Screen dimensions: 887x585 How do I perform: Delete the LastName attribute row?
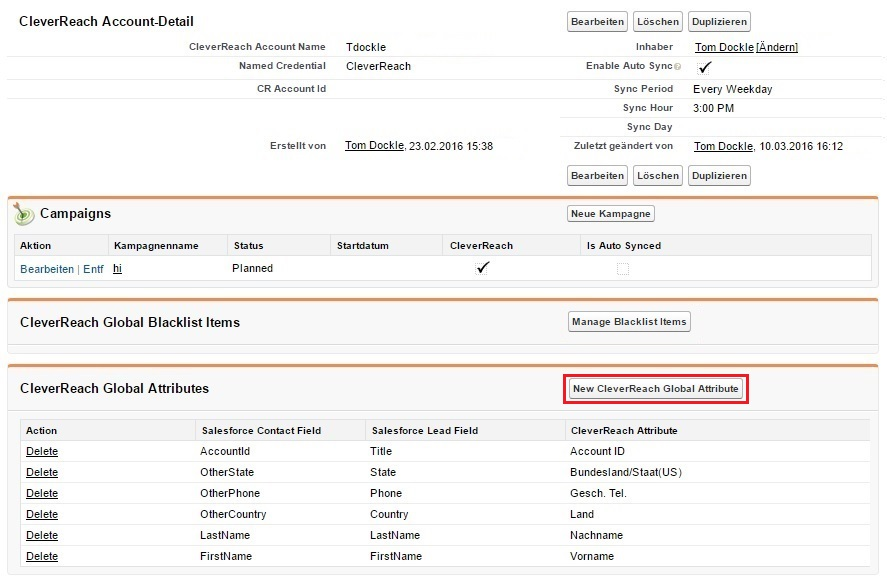tap(42, 535)
